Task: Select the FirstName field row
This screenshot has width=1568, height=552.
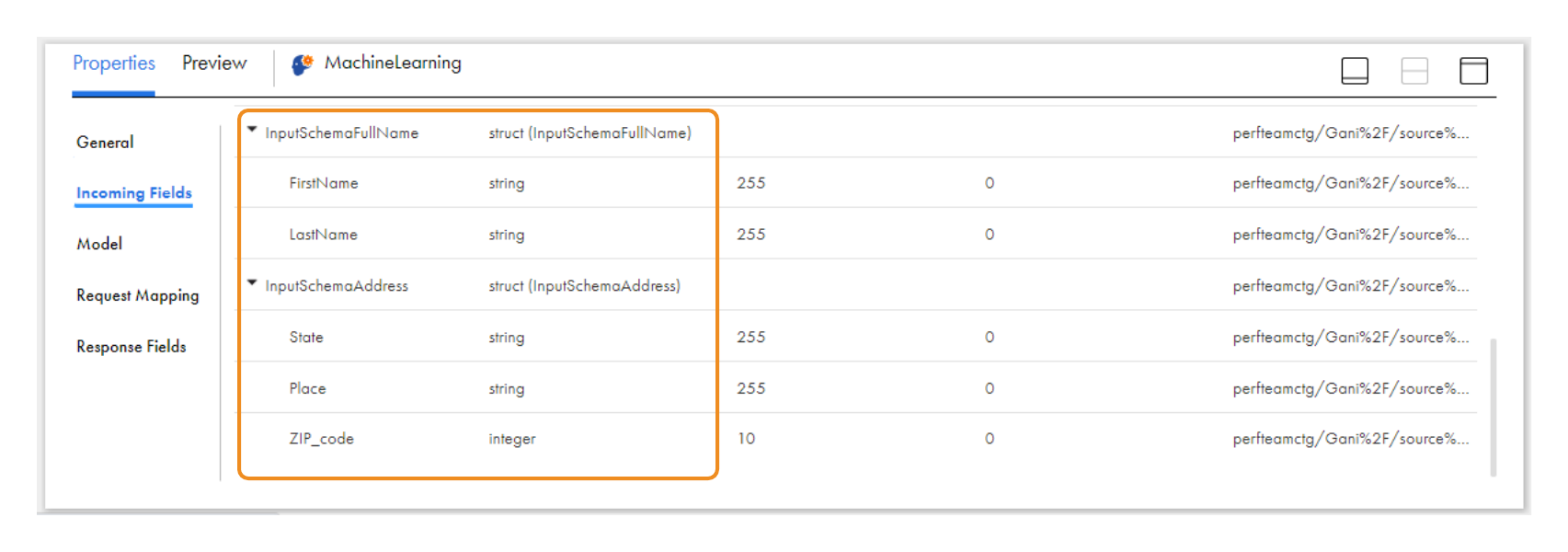Action: click(x=324, y=183)
